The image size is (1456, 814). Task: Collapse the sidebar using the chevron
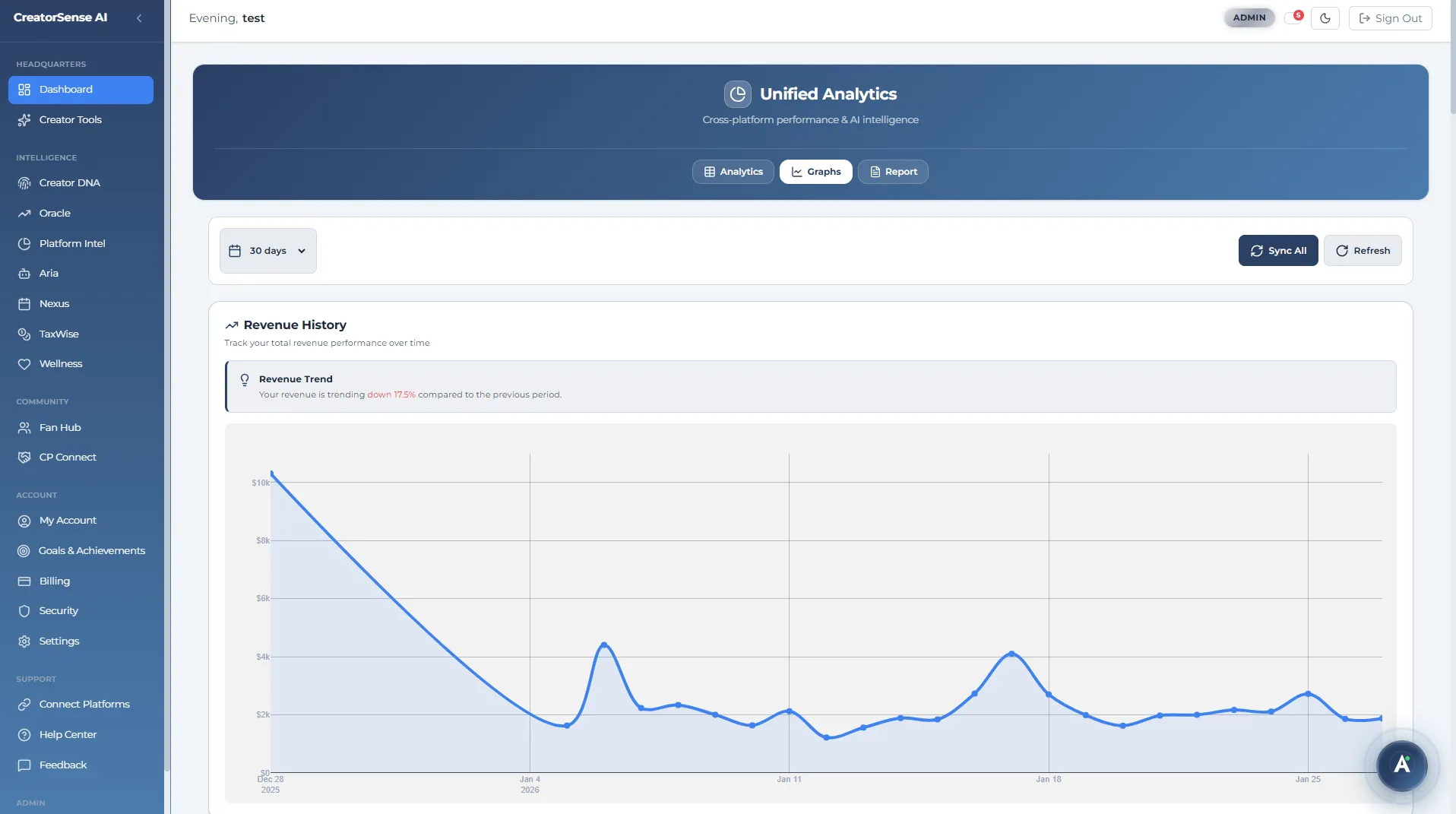(x=139, y=18)
